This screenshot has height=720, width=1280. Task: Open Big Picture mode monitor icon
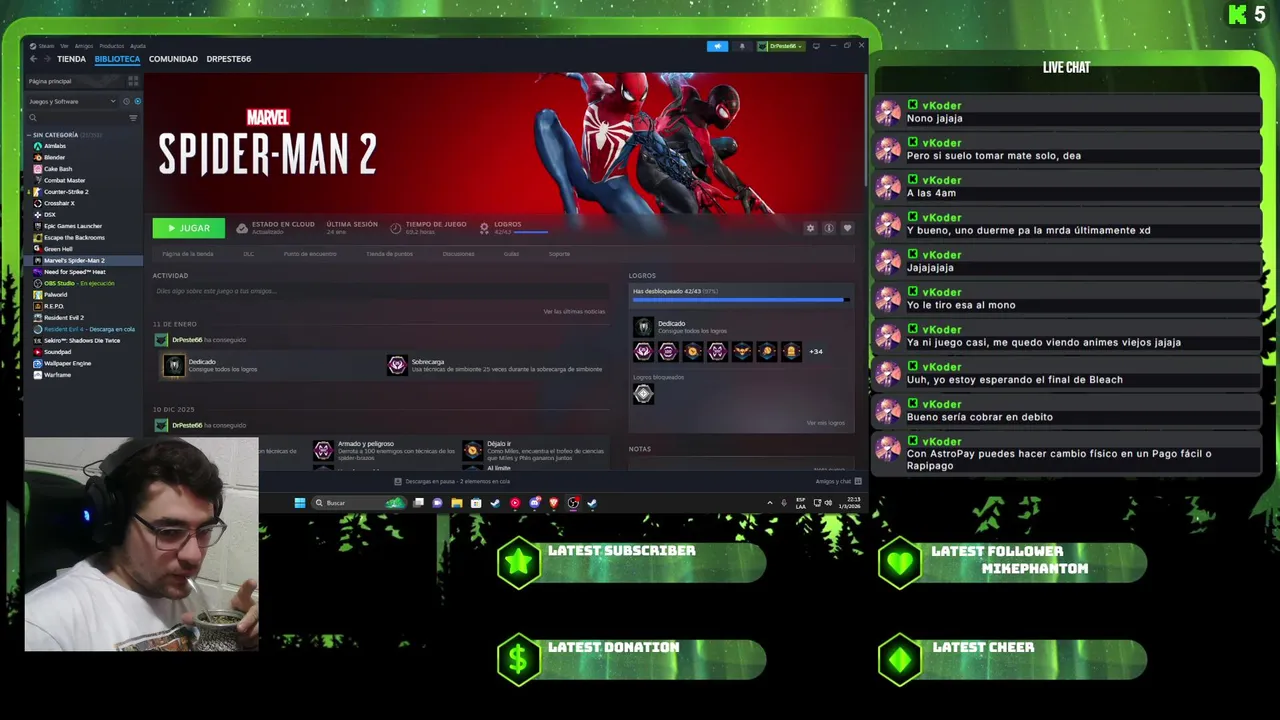[816, 46]
